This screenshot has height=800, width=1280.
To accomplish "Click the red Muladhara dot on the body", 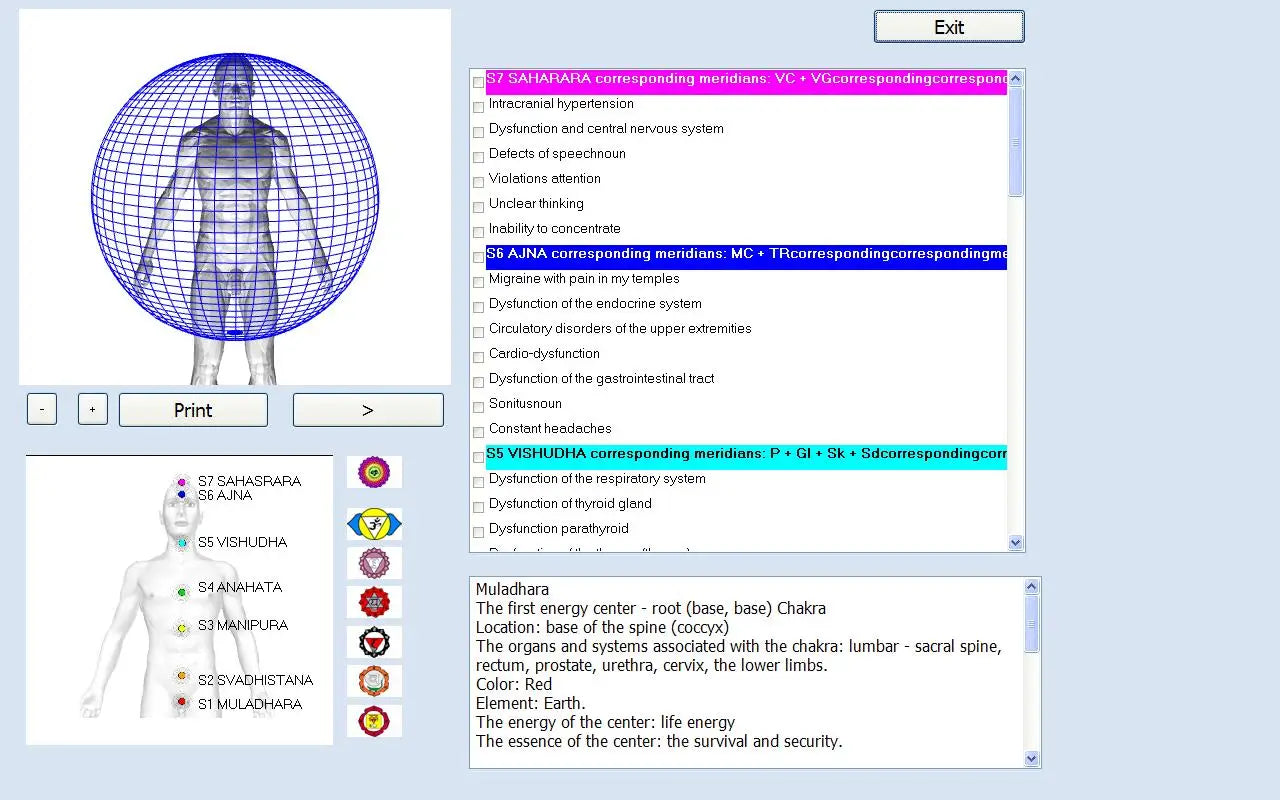I will (182, 703).
